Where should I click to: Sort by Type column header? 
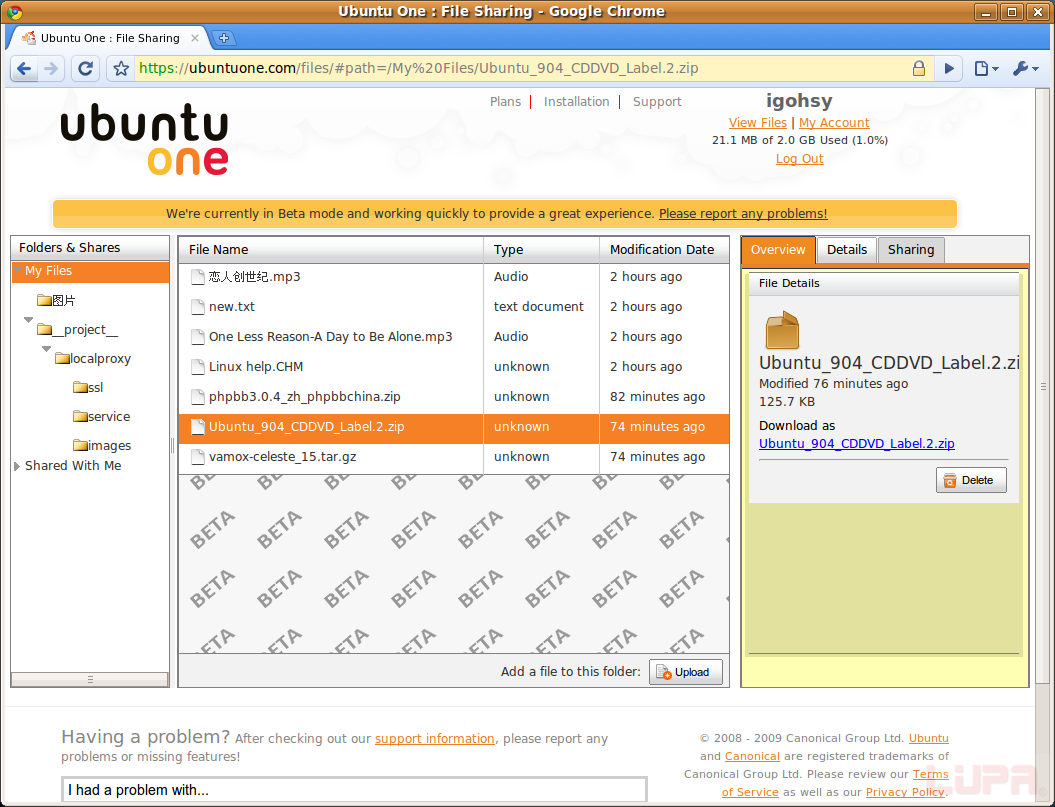coord(542,250)
